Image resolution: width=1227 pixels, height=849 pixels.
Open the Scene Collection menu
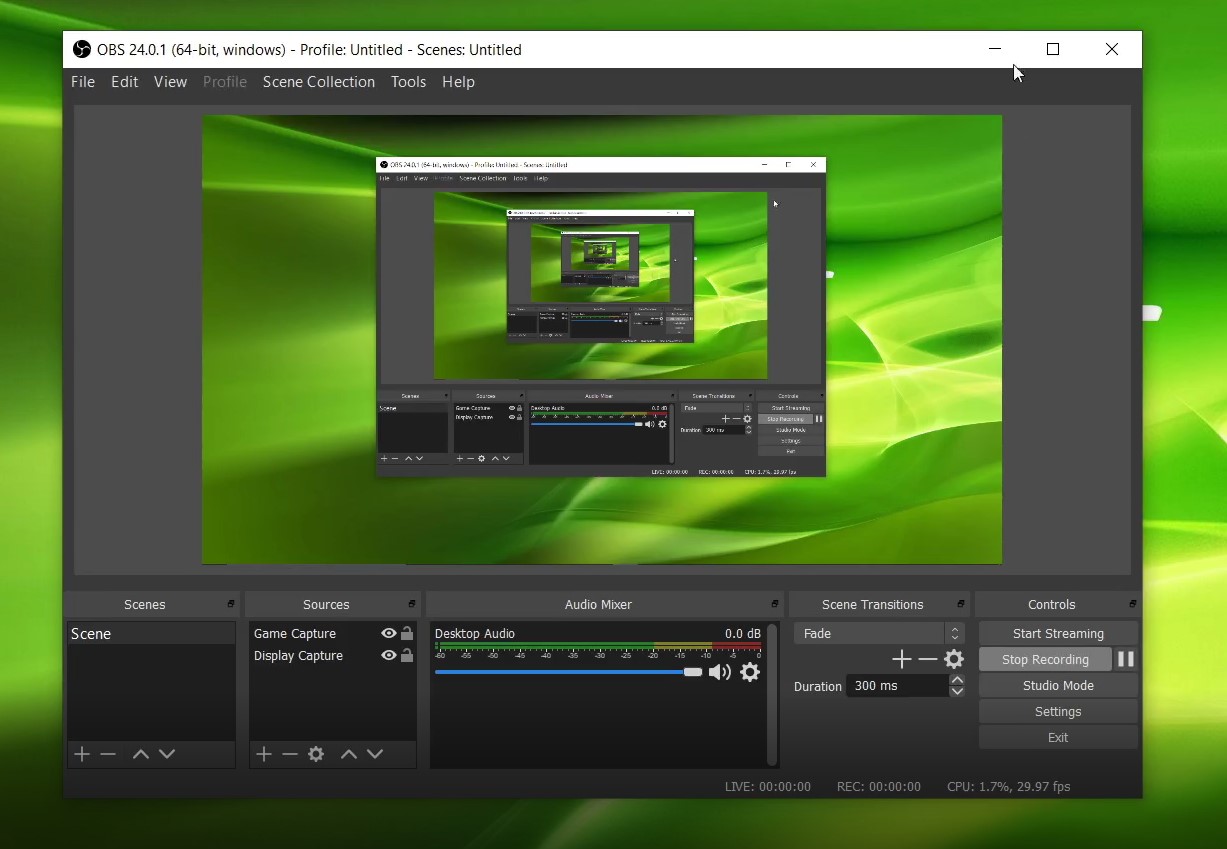(x=318, y=82)
